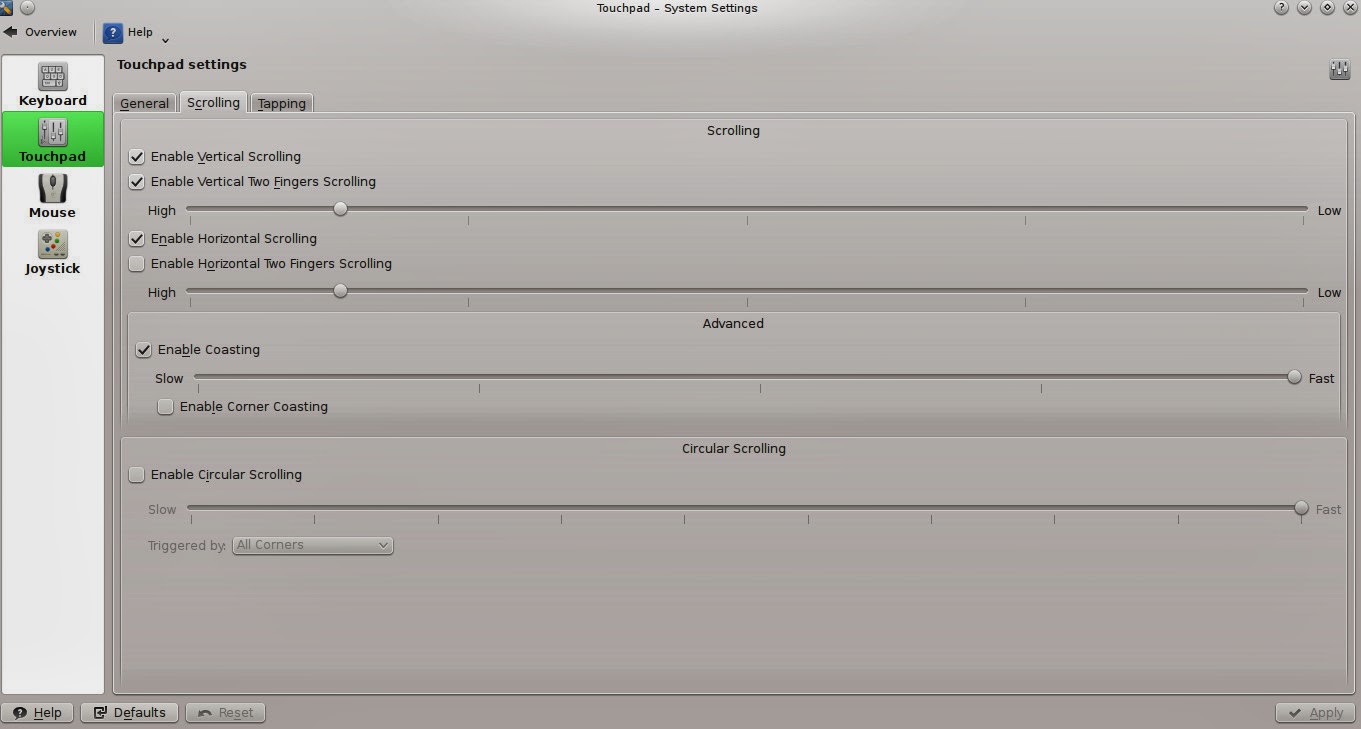Select the Touchpad module icon
The width and height of the screenshot is (1361, 729).
(x=52, y=132)
